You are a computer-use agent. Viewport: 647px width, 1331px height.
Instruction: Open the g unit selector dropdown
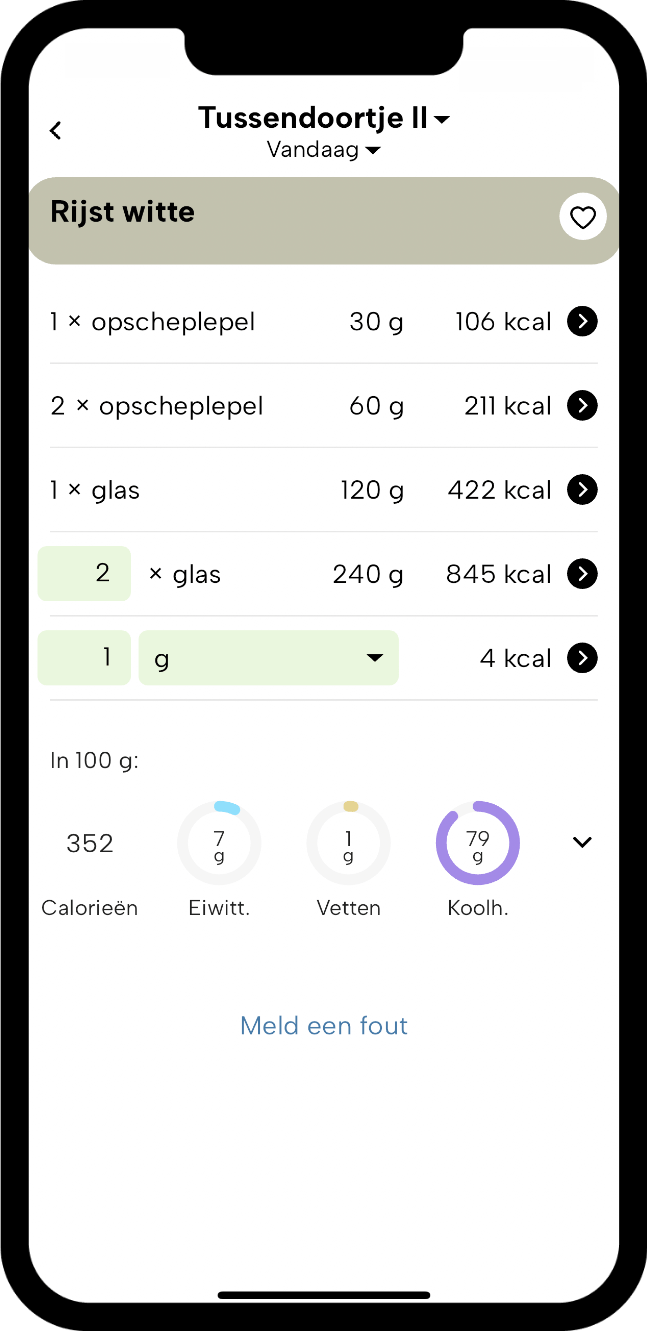(268, 658)
